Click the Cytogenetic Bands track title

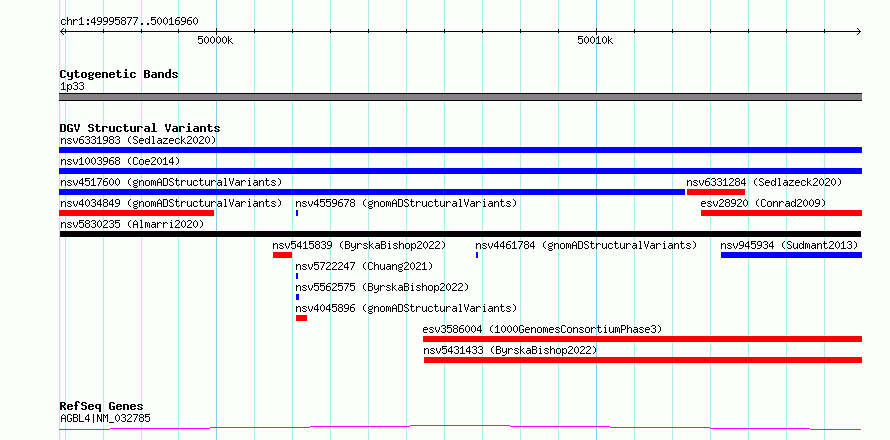point(119,74)
